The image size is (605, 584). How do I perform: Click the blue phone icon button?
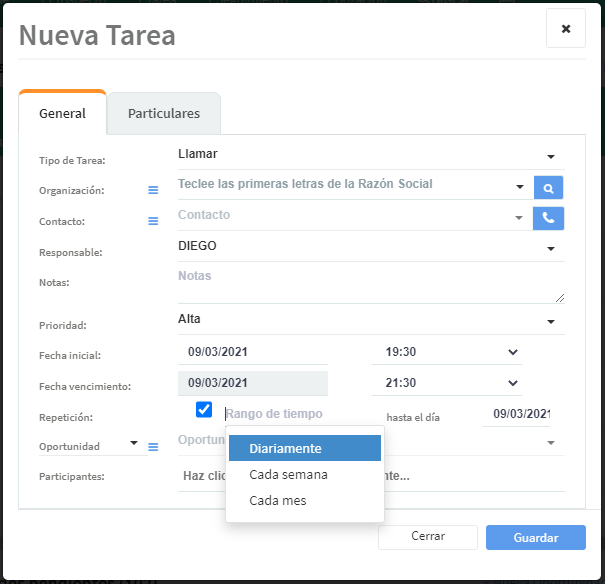click(548, 217)
